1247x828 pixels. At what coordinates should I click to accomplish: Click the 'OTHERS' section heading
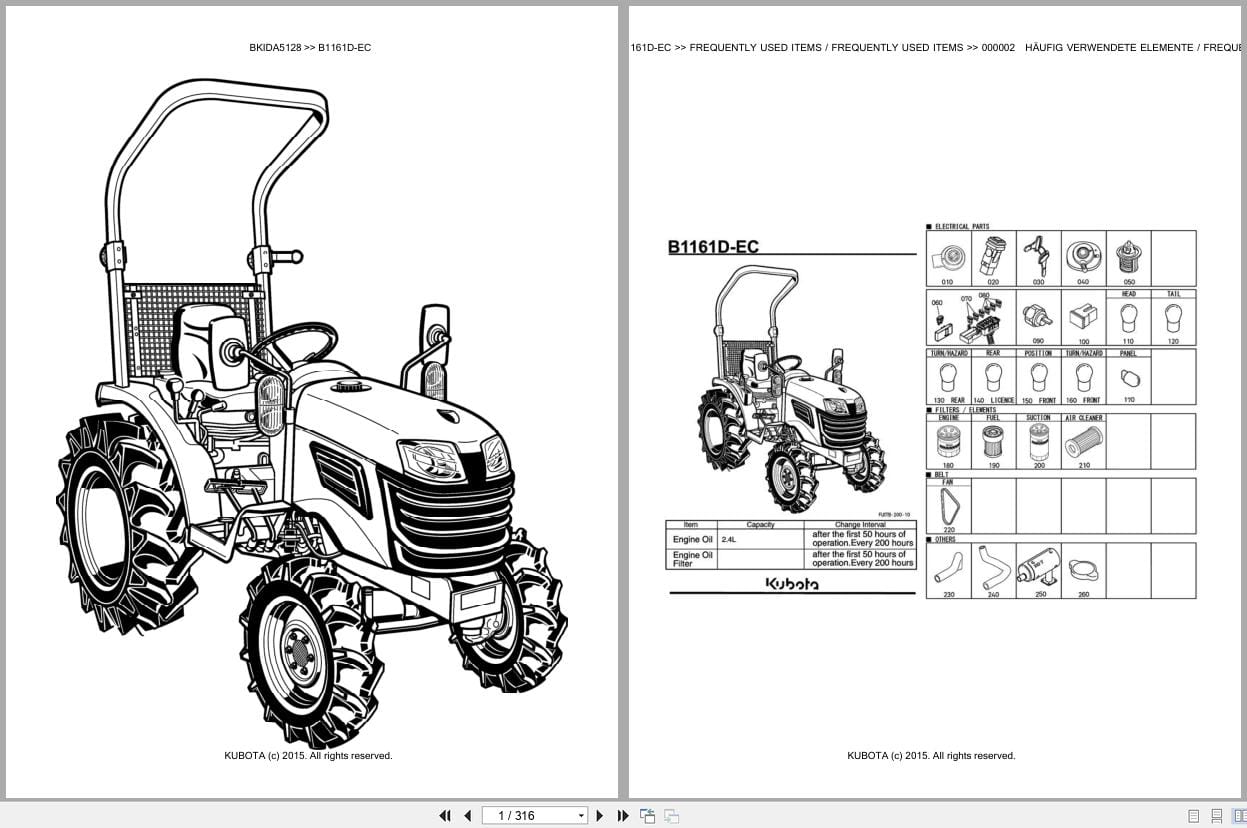(945, 539)
